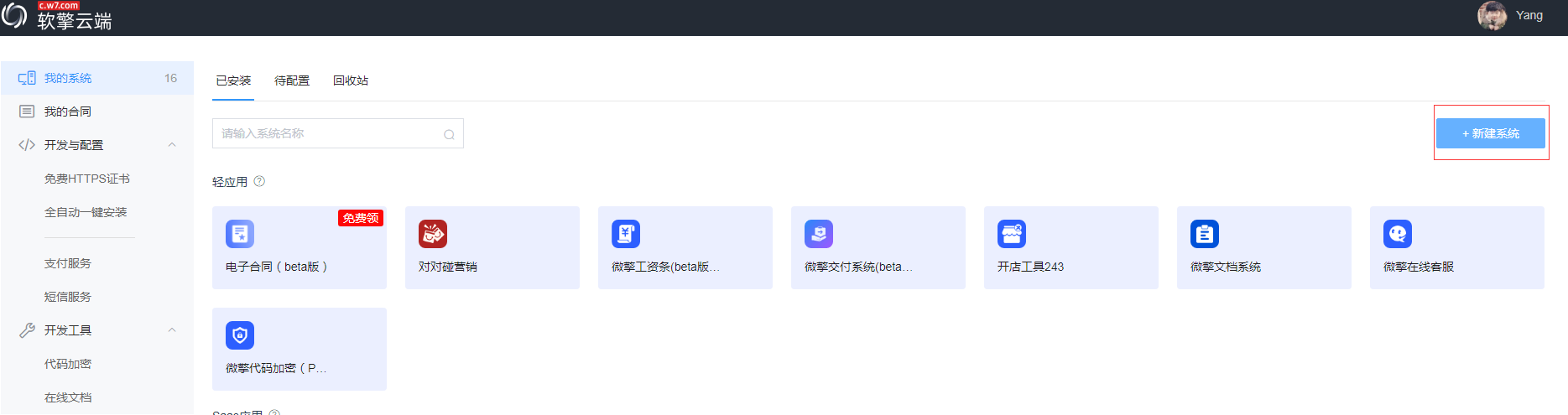Switch to the 回收站 tab
Image resolution: width=1568 pixels, height=415 pixels.
pyautogui.click(x=351, y=80)
